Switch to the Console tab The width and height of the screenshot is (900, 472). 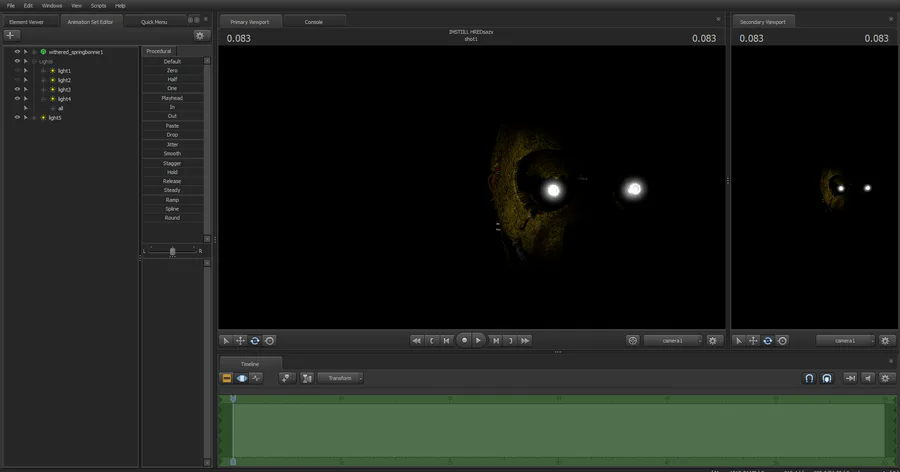313,22
